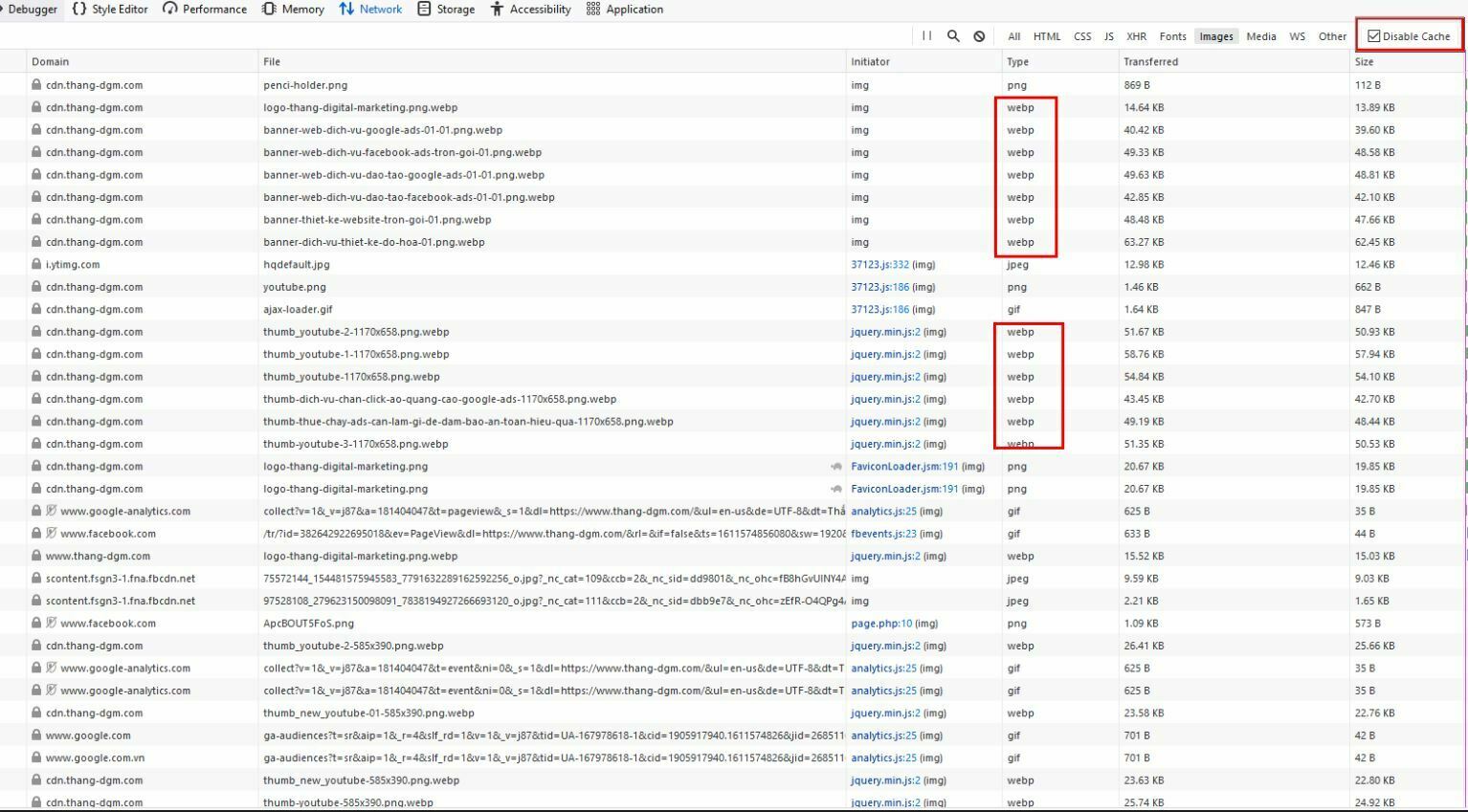This screenshot has height=812, width=1468.
Task: Switch to the Performance tab
Action: point(205,9)
